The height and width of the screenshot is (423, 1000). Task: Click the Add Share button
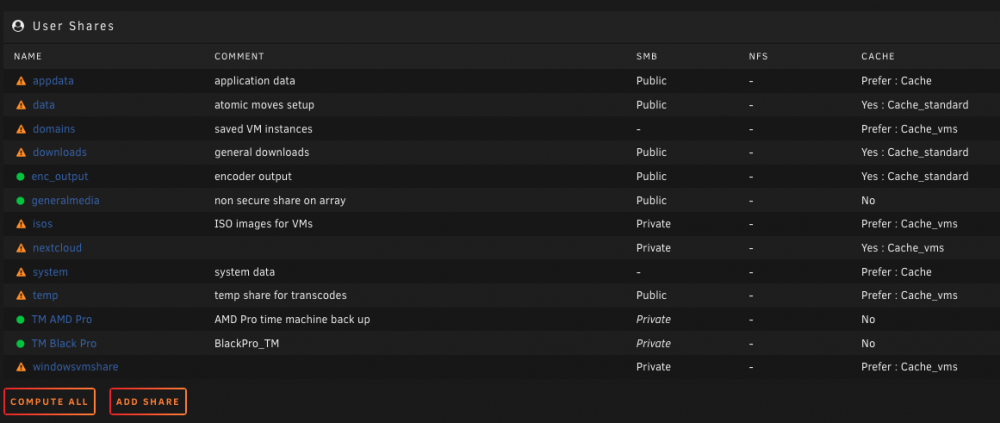pyautogui.click(x=148, y=402)
